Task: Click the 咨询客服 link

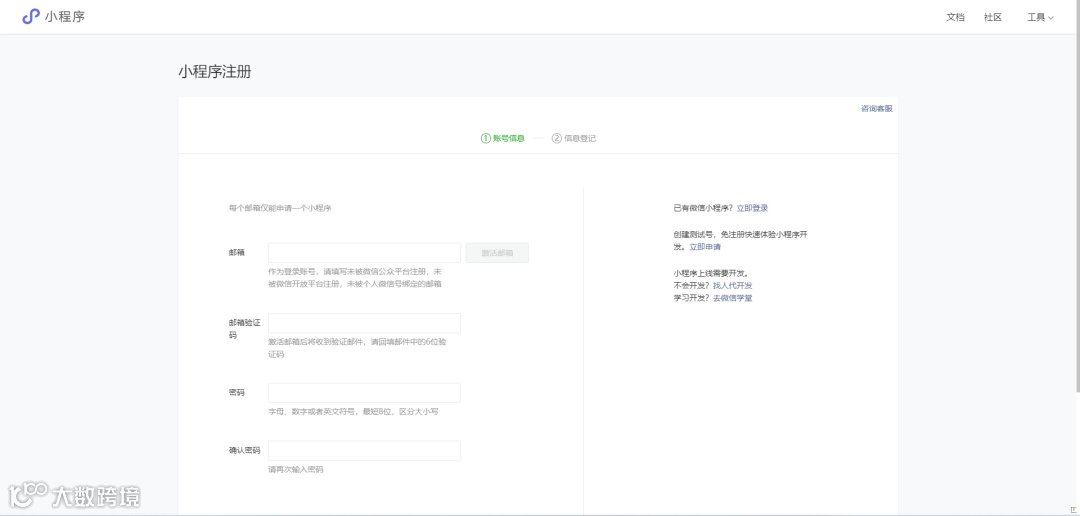Action: tap(876, 109)
